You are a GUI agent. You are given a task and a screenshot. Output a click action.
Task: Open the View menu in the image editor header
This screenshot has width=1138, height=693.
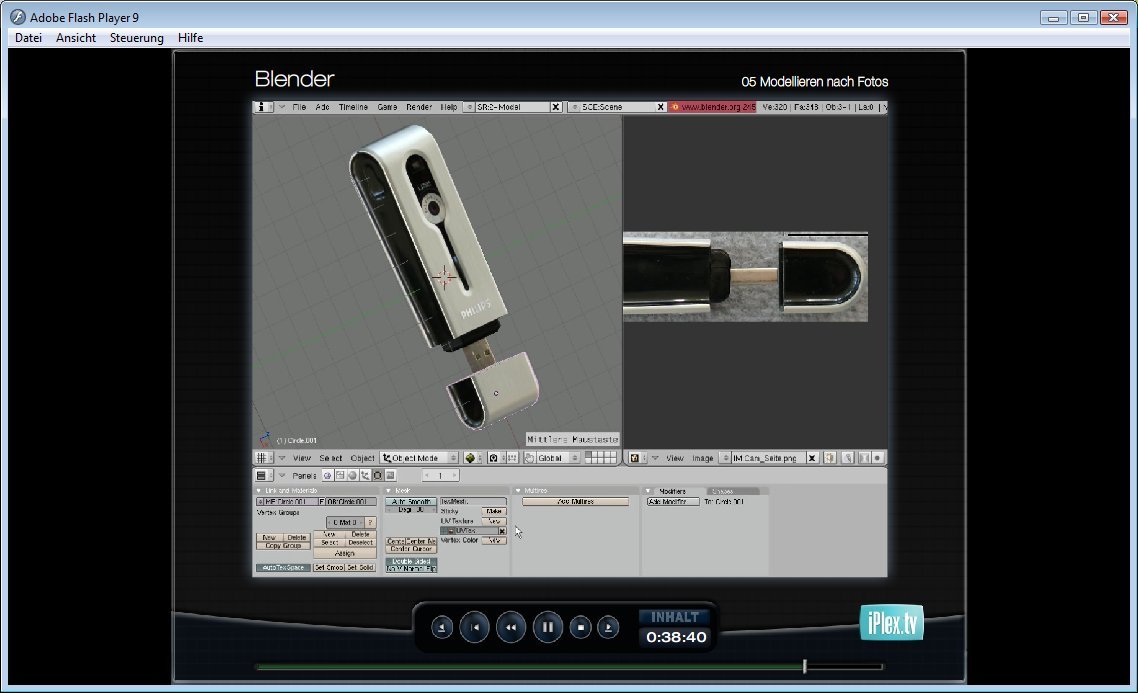point(675,458)
